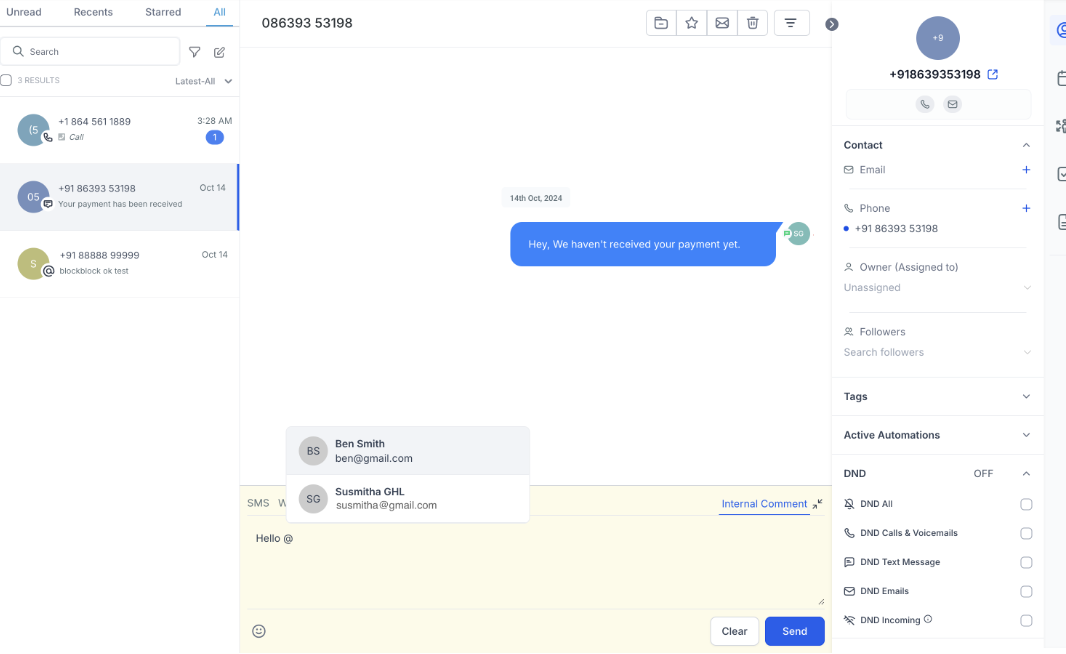Viewport: 1066px width, 654px height.
Task: Open the emoji picker in composer
Action: [x=259, y=631]
